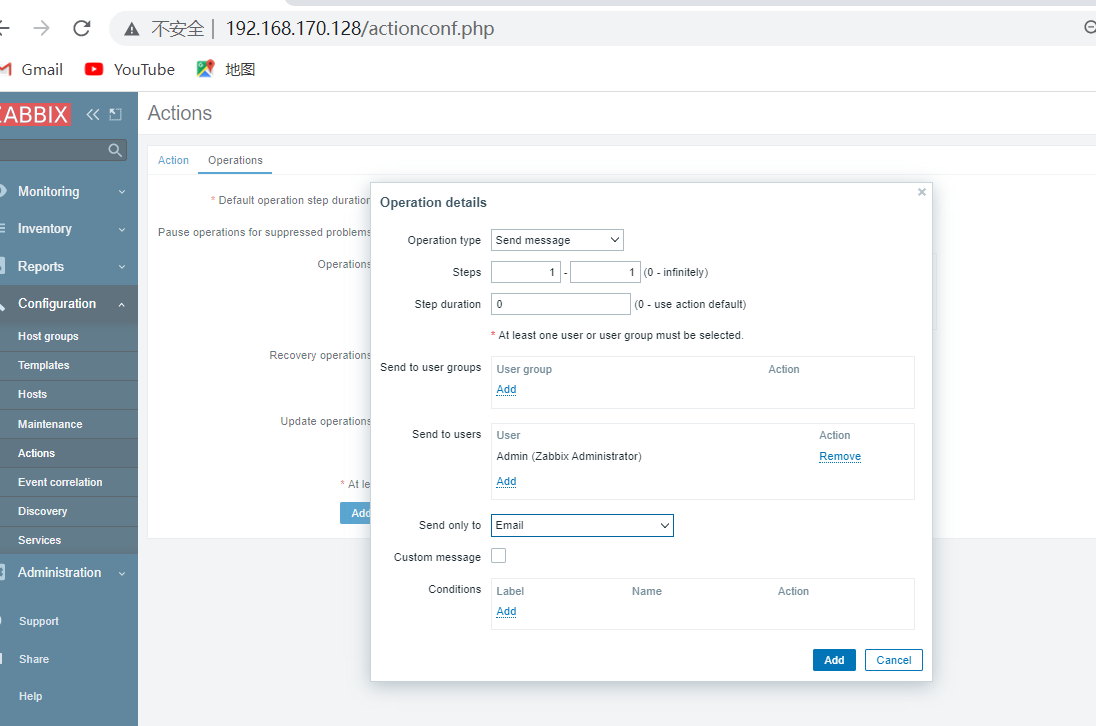1096x726 pixels.
Task: Collapse the Zabbix sidebar with double-chevron icon
Action: click(93, 115)
